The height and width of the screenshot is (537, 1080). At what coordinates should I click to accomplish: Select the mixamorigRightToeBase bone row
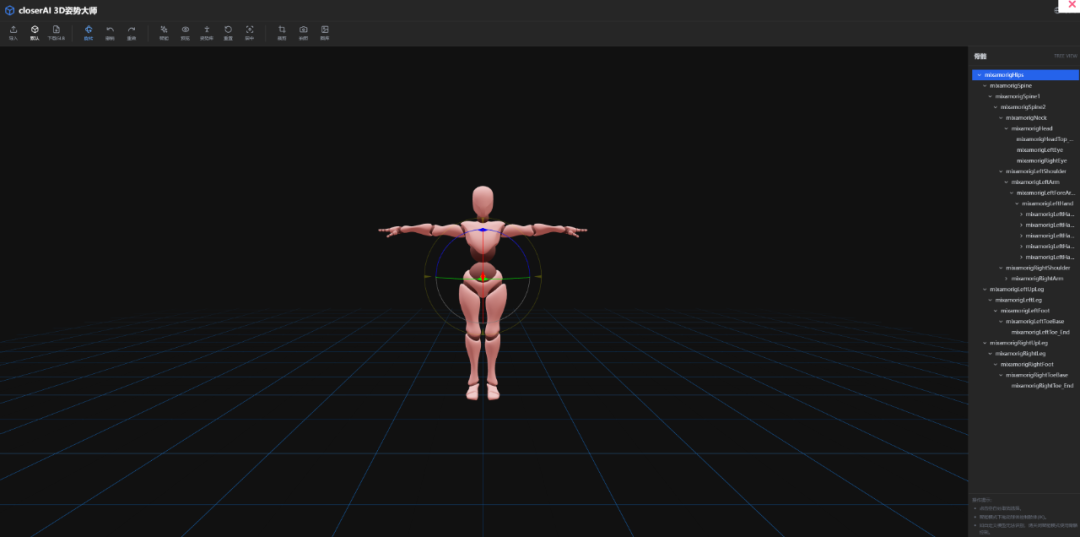coord(1025,375)
